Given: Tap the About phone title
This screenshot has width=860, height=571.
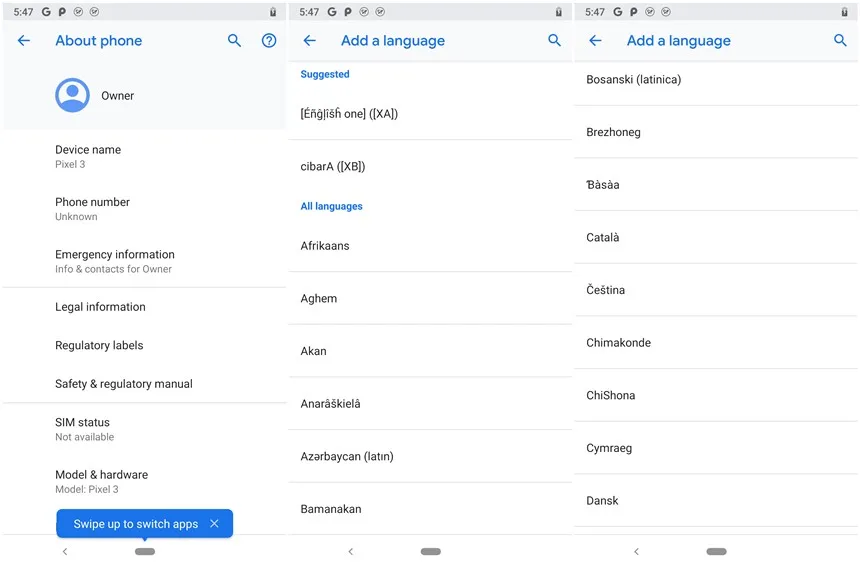Looking at the screenshot, I should pyautogui.click(x=99, y=41).
